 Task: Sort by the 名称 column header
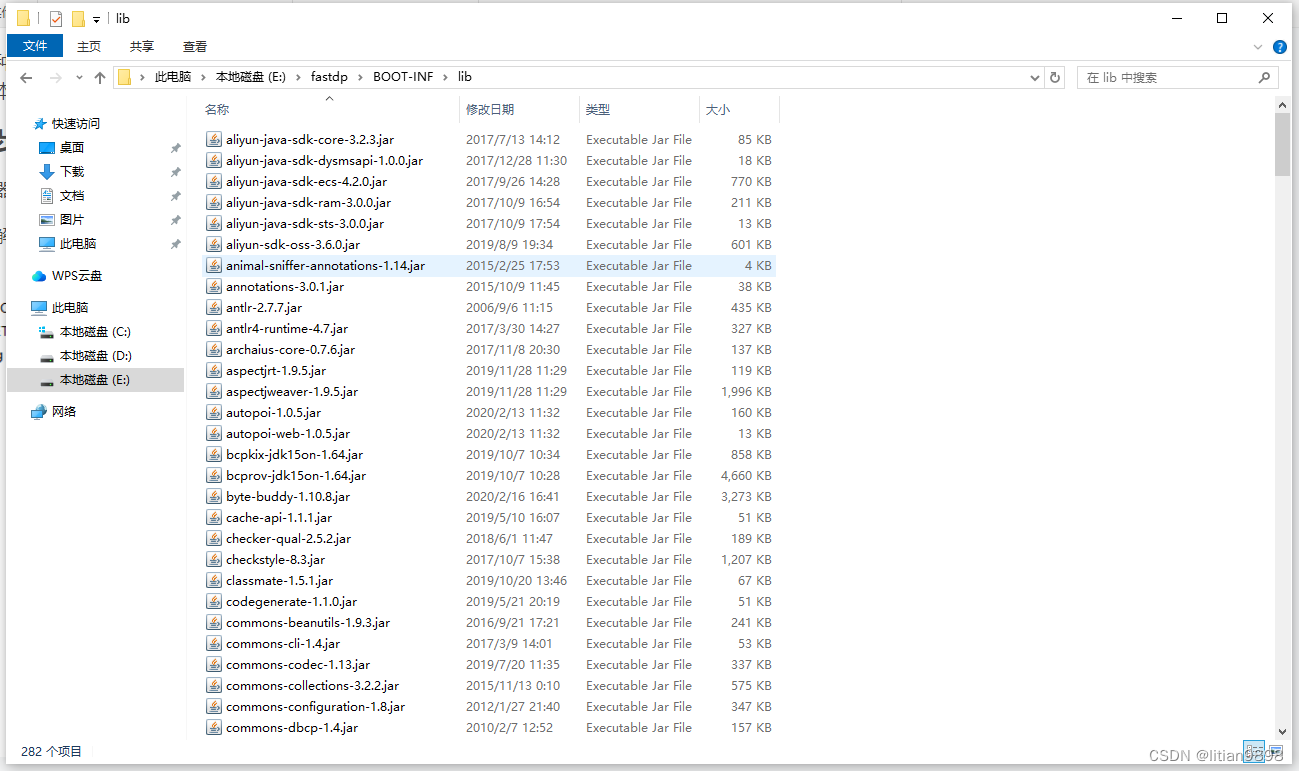click(x=329, y=110)
